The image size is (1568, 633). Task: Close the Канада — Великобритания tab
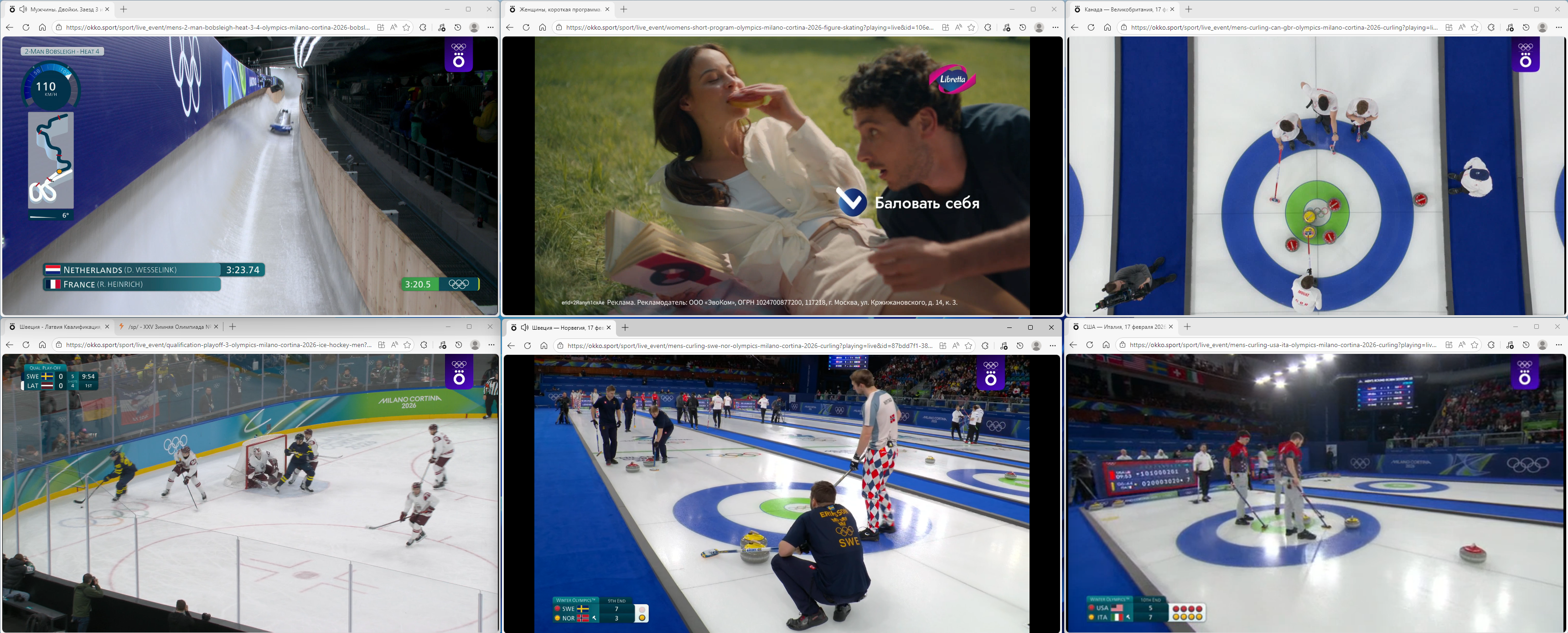1172,9
